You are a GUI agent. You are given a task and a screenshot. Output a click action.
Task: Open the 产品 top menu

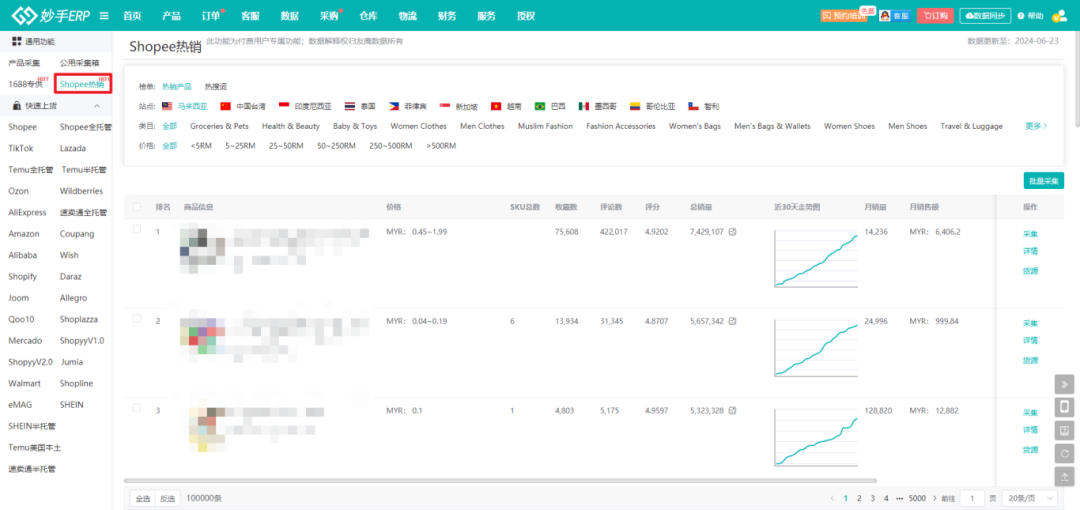[x=172, y=16]
